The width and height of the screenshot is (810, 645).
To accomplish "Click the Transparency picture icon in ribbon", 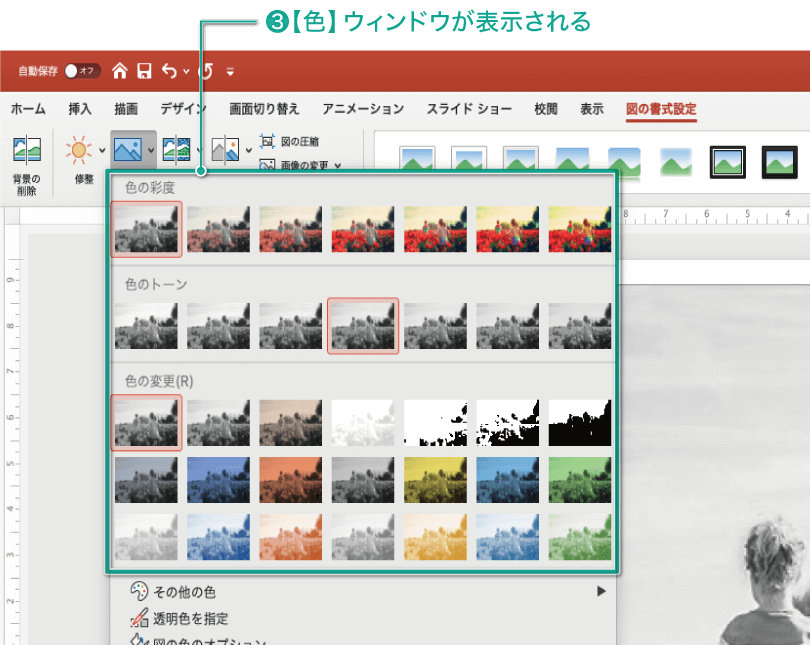I will point(225,150).
